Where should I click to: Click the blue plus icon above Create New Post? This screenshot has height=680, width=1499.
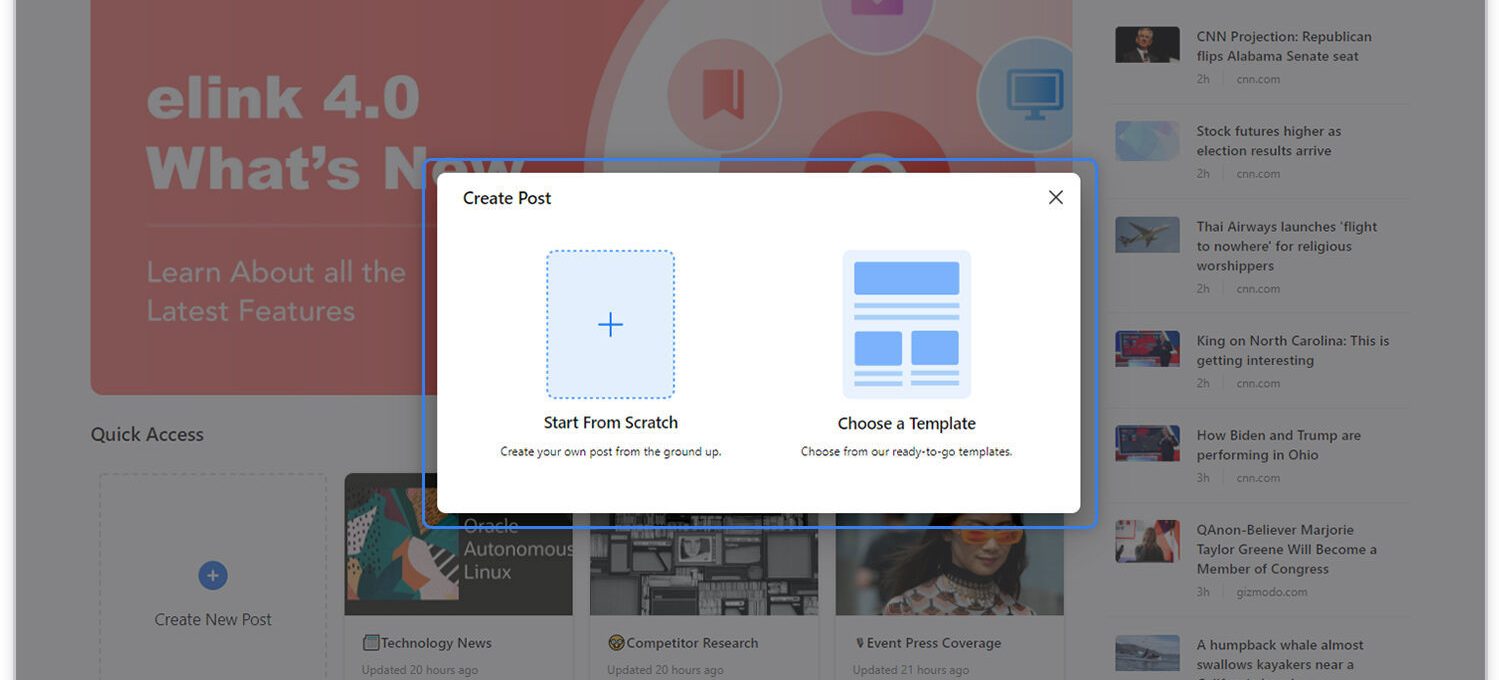pyautogui.click(x=213, y=576)
